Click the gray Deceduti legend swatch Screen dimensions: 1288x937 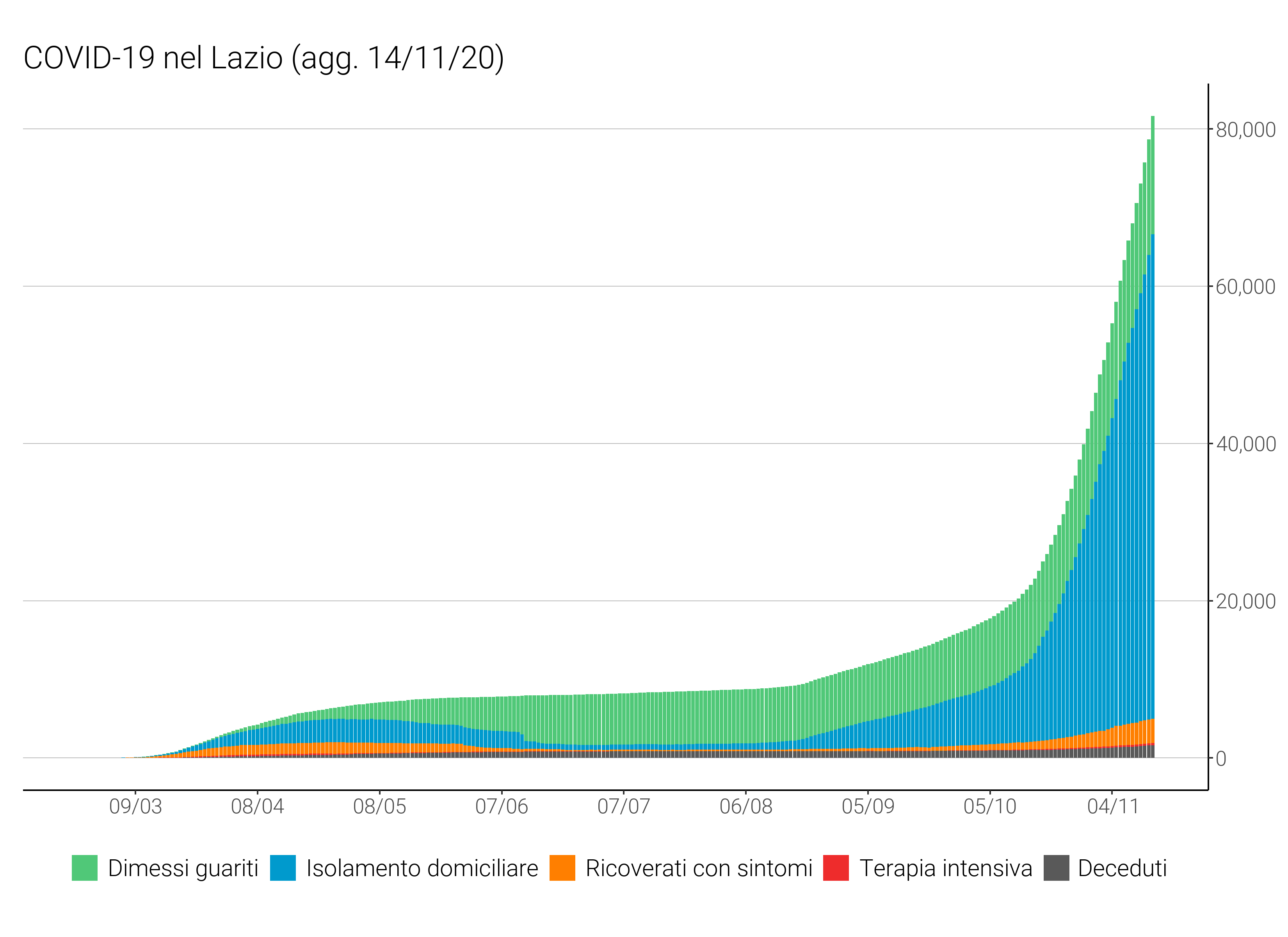[1056, 868]
